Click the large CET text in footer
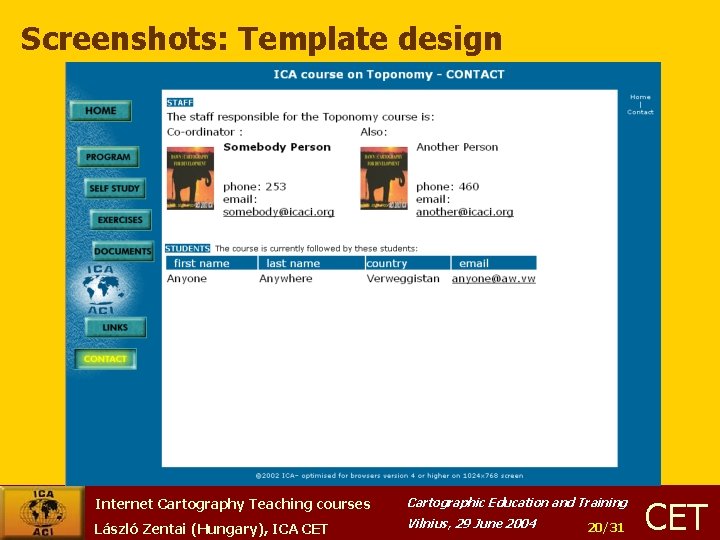720x540 pixels. [676, 516]
